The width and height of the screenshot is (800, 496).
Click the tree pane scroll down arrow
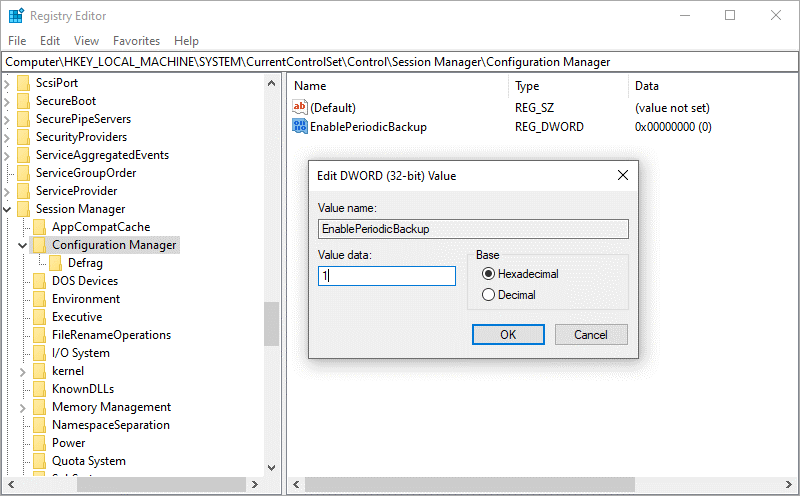[271, 467]
